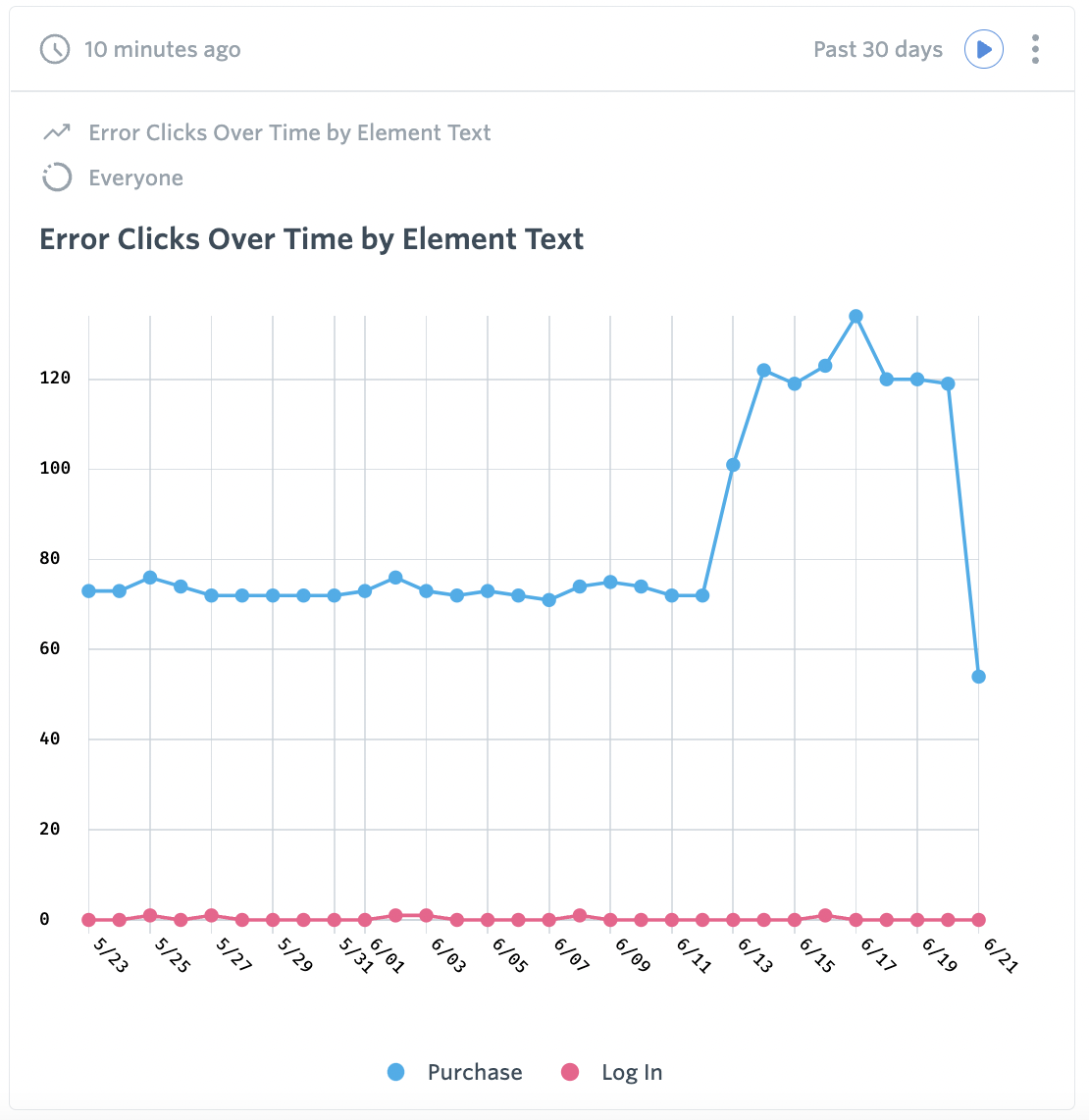Viewport: 1089px width, 1120px height.
Task: Hide the Log In series using its legend entry
Action: pyautogui.click(x=631, y=1072)
